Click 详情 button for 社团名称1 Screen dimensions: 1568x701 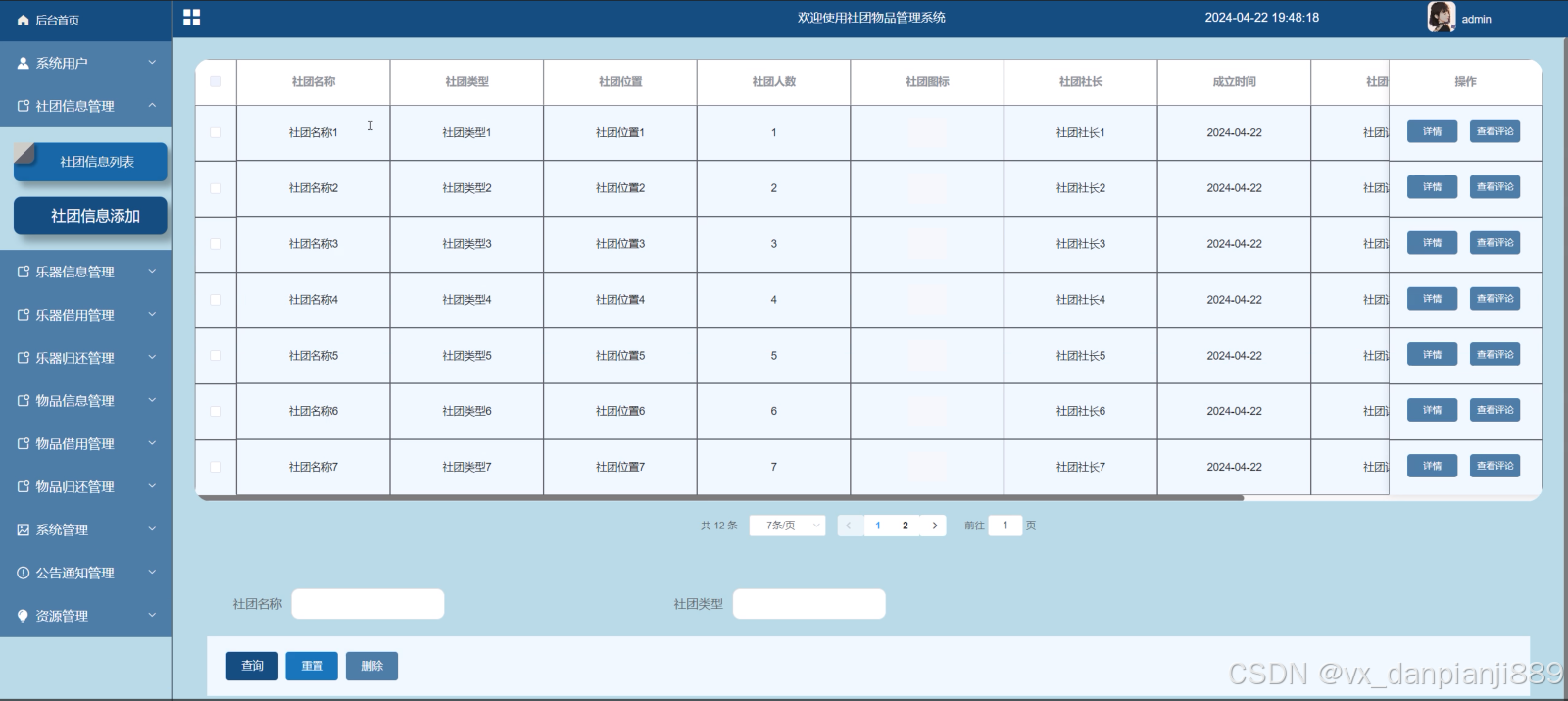[1432, 131]
